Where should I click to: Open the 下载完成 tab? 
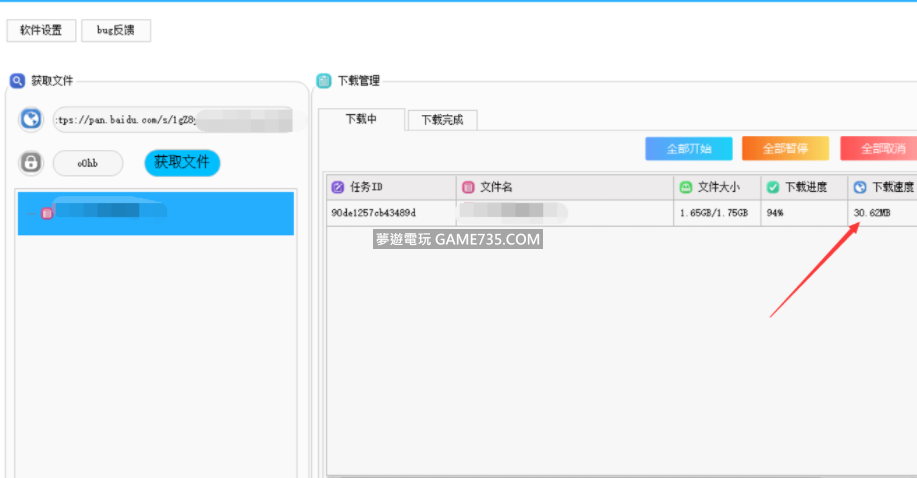(x=442, y=120)
